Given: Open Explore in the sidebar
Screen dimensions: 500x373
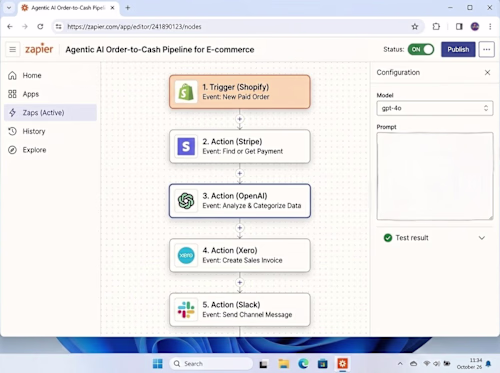Looking at the screenshot, I should 50,150.
